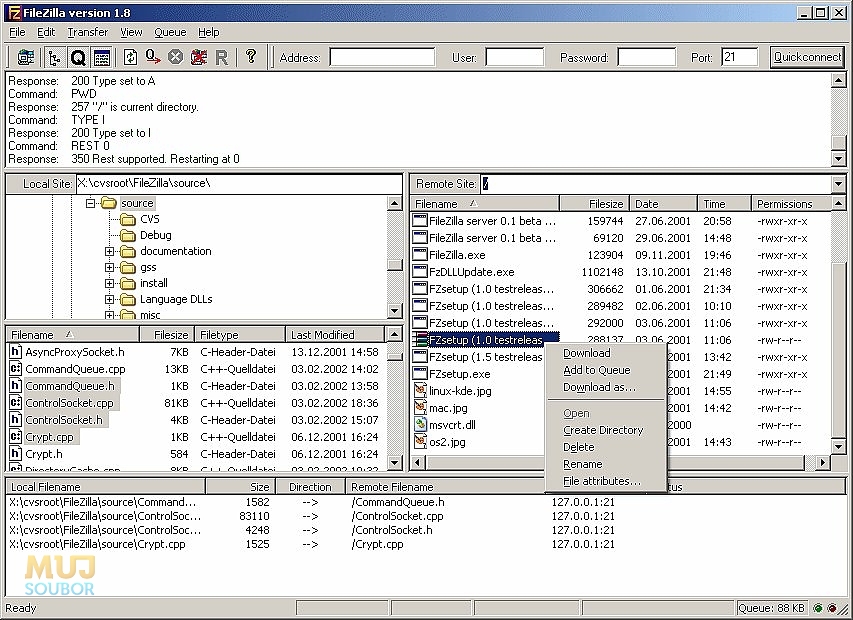Click the msvcrt.dll file icon
The height and width of the screenshot is (620, 853).
(420, 424)
